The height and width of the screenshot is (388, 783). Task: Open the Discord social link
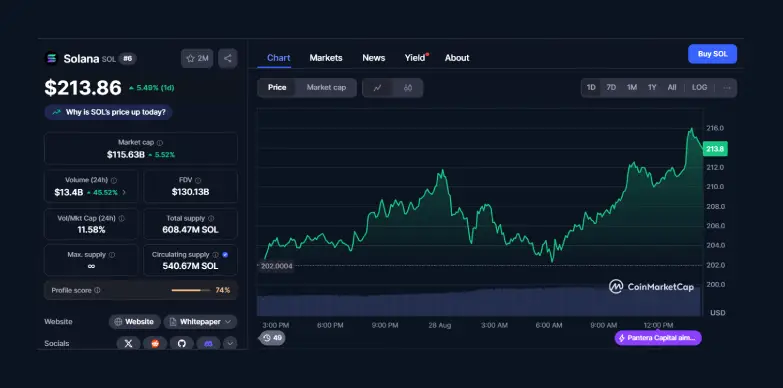[x=208, y=344]
